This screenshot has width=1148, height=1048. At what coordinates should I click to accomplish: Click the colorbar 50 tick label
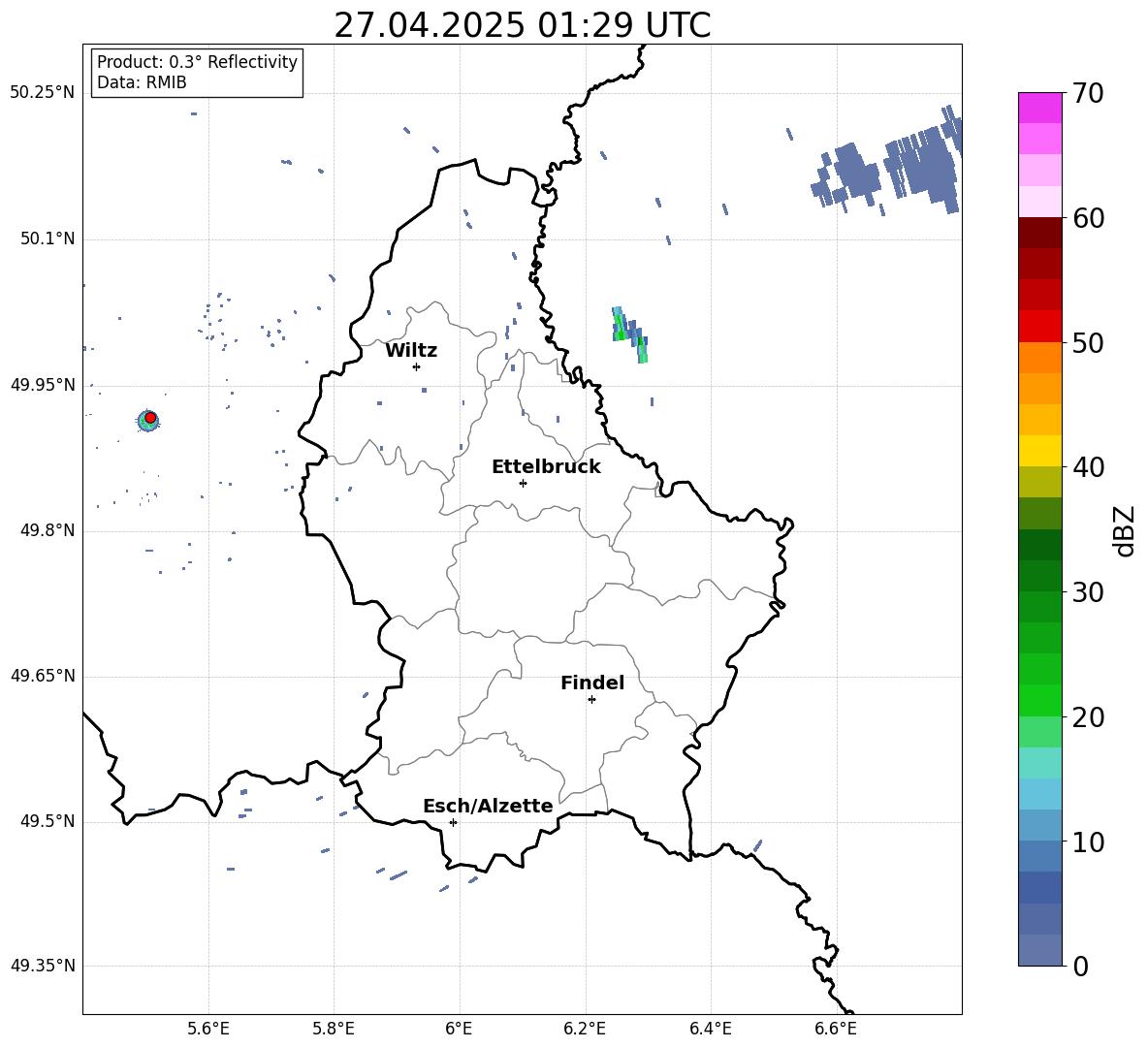pos(1089,342)
